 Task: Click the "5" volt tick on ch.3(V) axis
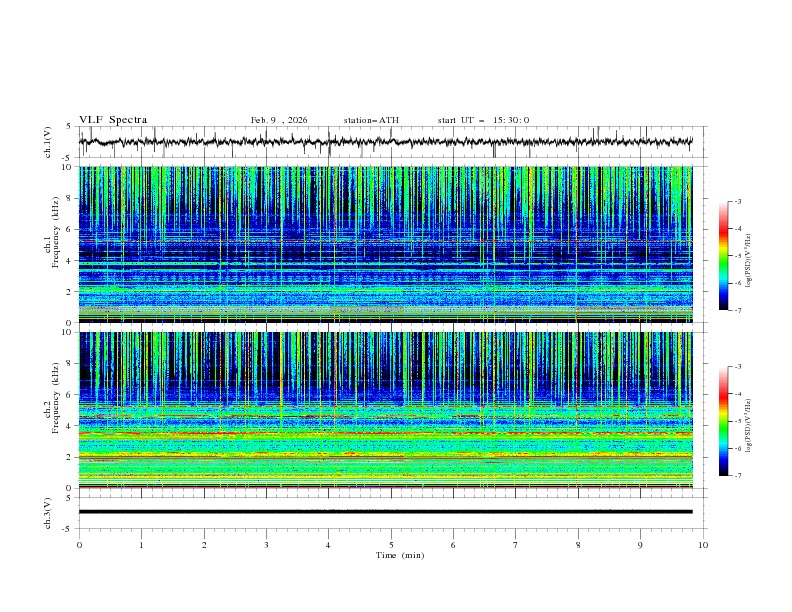[x=68, y=498]
